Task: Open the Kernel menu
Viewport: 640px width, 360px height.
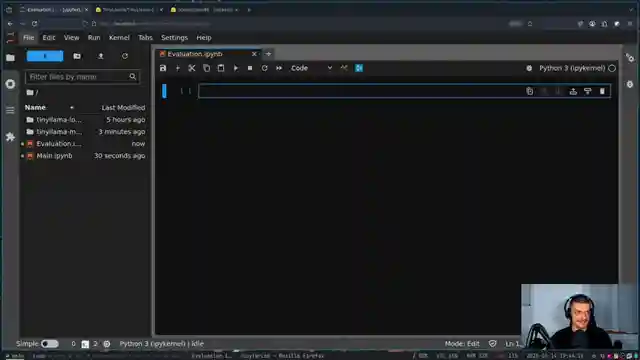Action: [119, 38]
